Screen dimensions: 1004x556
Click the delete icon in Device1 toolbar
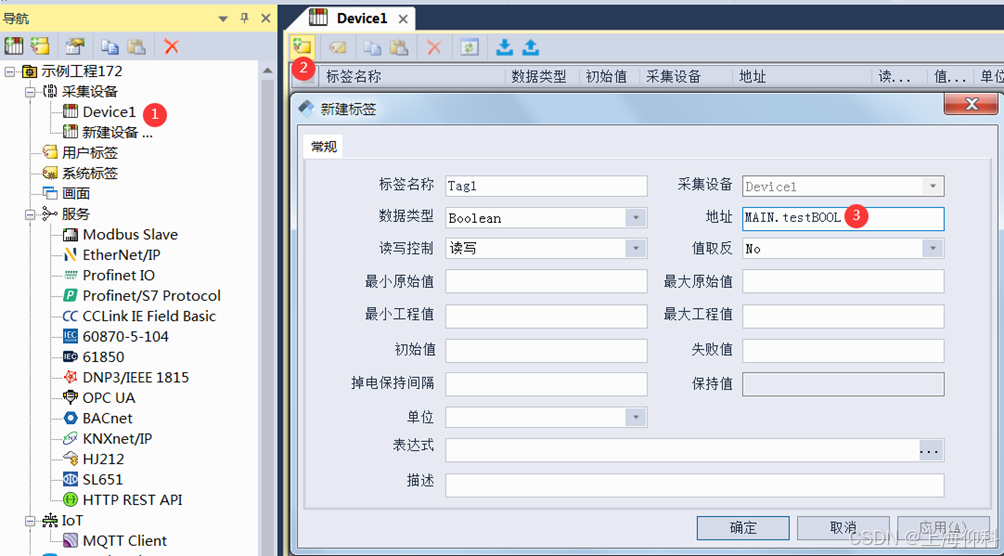coord(434,47)
